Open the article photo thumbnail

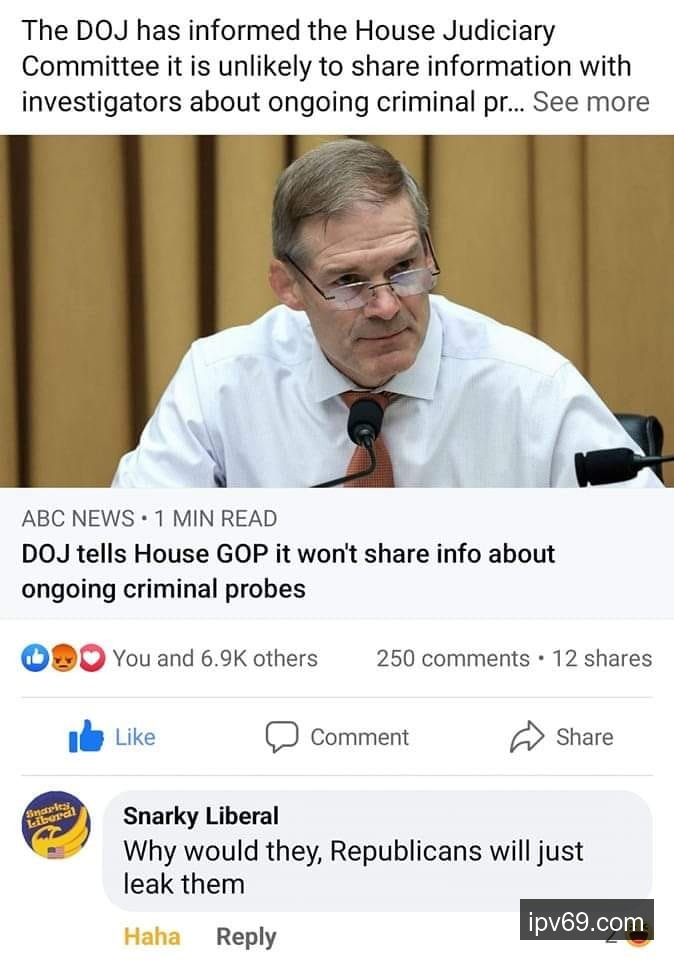tap(337, 311)
